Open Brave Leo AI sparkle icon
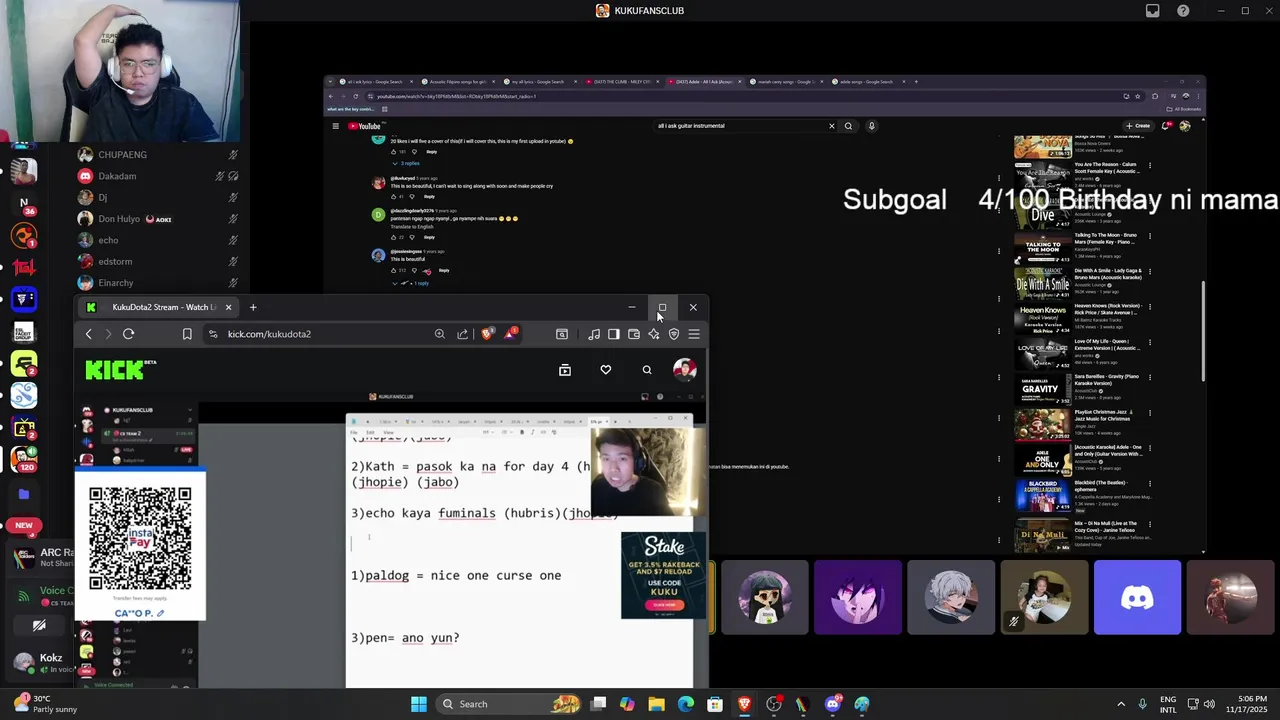This screenshot has width=1280, height=720. tap(654, 334)
